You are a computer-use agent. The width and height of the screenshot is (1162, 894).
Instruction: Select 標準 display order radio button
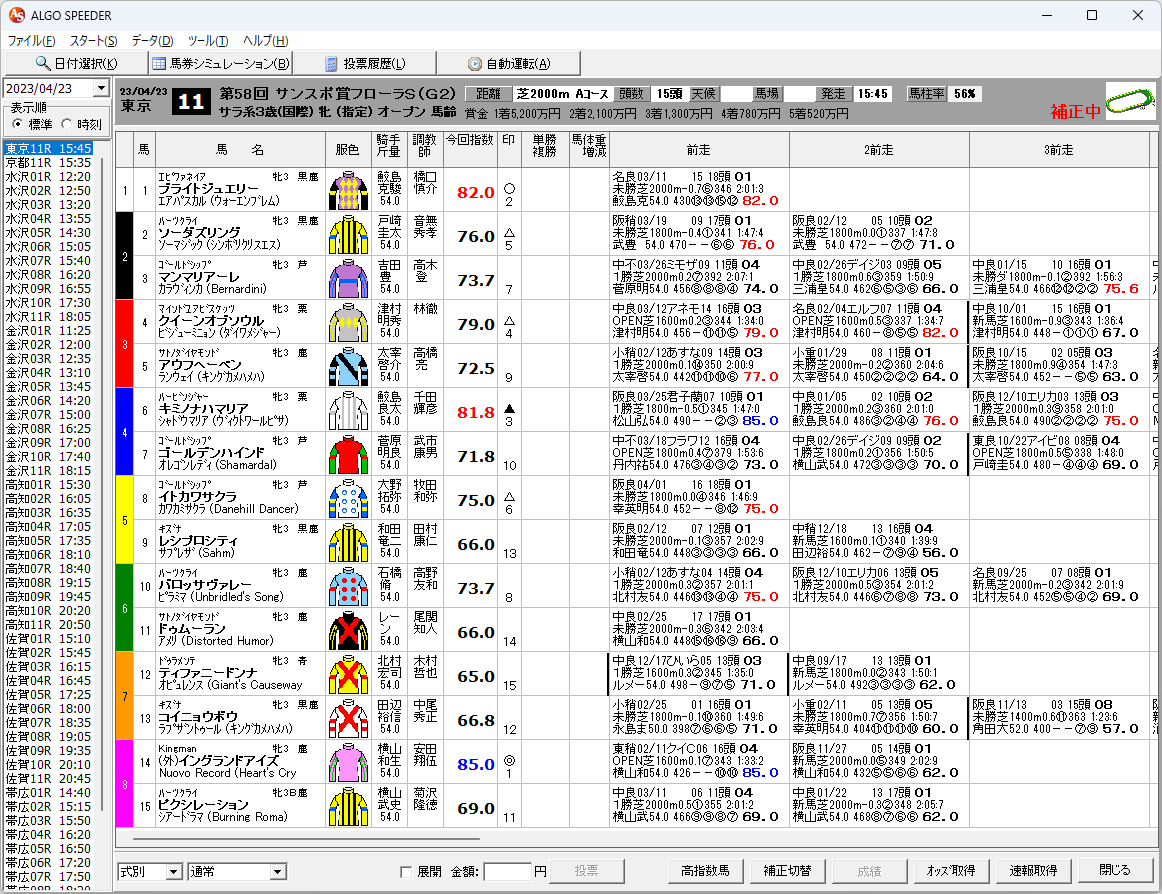(17, 124)
